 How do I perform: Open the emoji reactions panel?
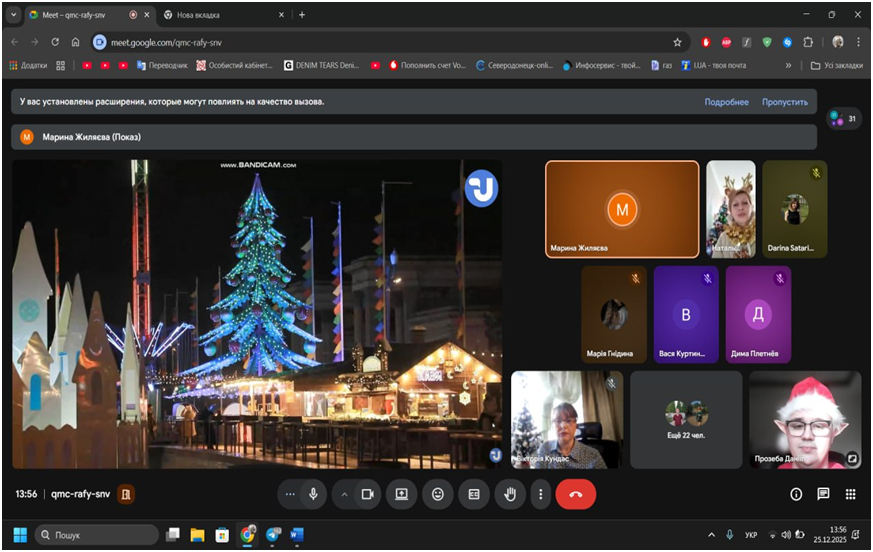437,494
